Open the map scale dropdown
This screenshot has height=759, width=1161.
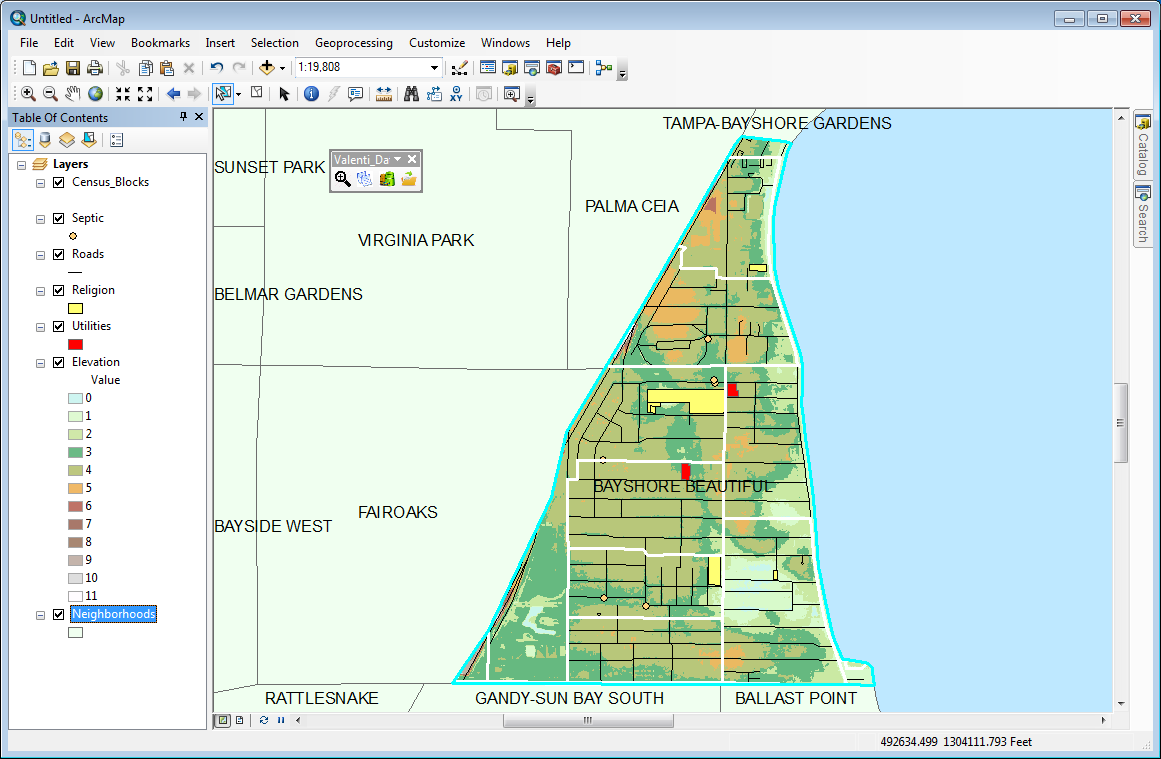click(434, 68)
